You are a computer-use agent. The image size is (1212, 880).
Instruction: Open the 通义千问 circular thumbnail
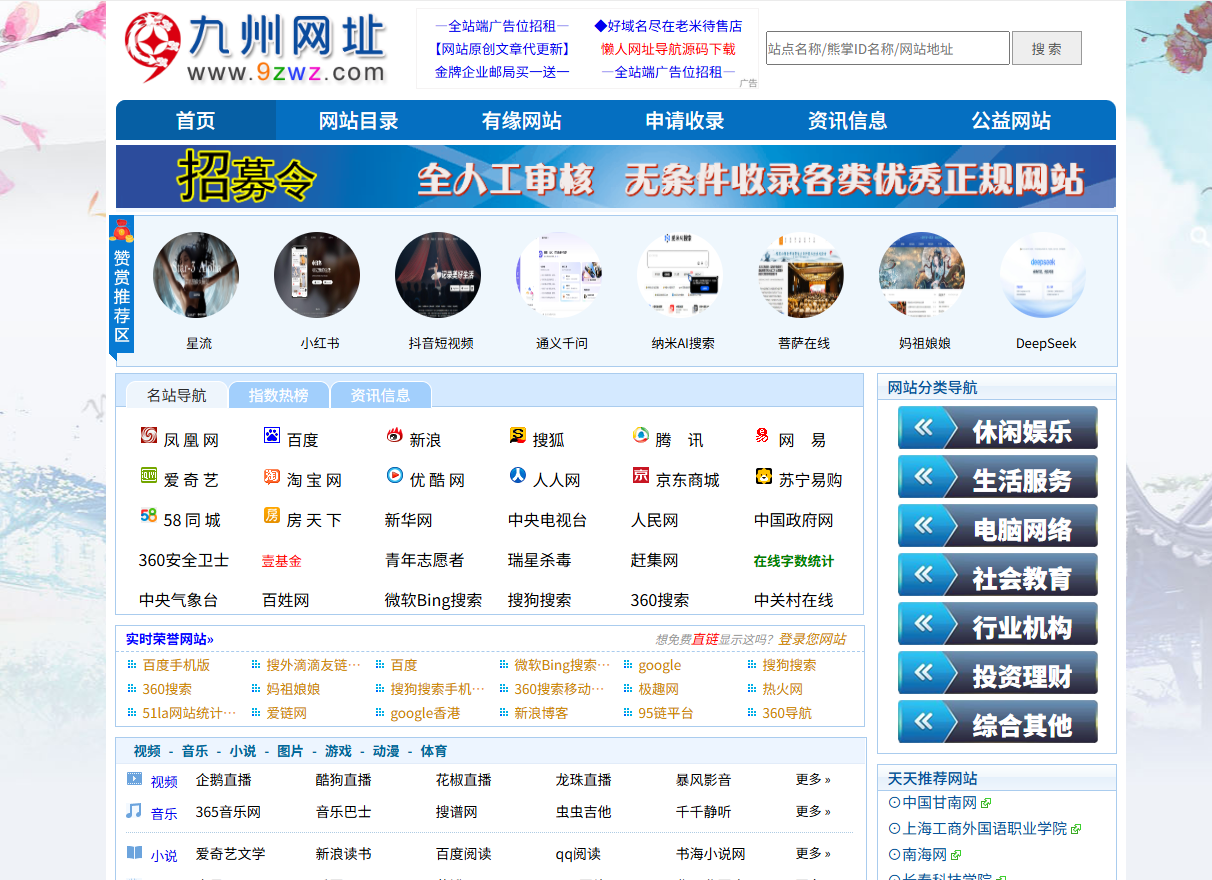pyautogui.click(x=559, y=275)
